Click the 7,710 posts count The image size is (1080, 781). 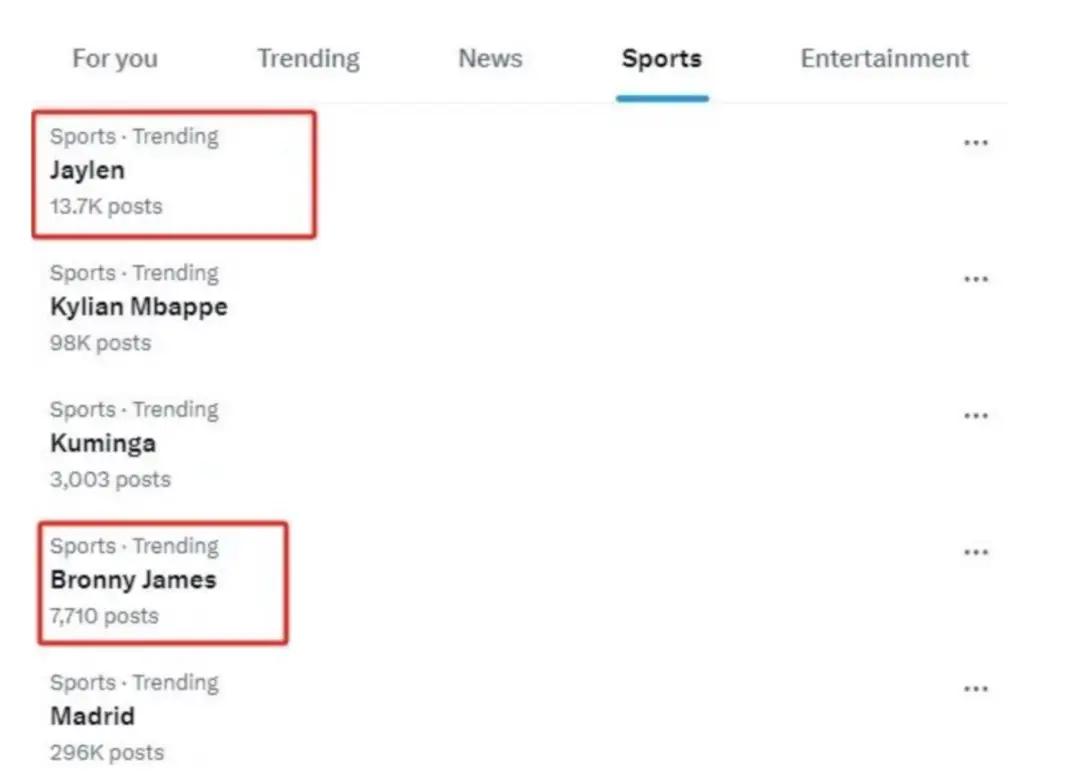point(104,616)
